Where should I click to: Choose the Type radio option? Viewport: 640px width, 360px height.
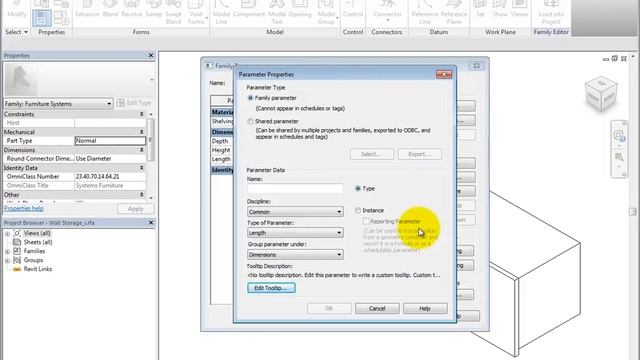358,188
